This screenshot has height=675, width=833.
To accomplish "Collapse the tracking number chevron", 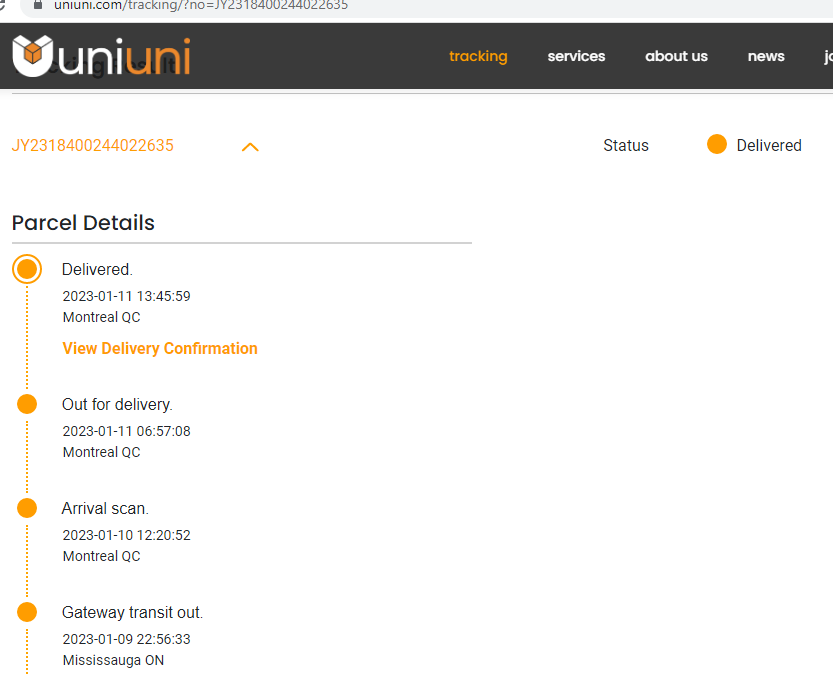I will click(250, 147).
